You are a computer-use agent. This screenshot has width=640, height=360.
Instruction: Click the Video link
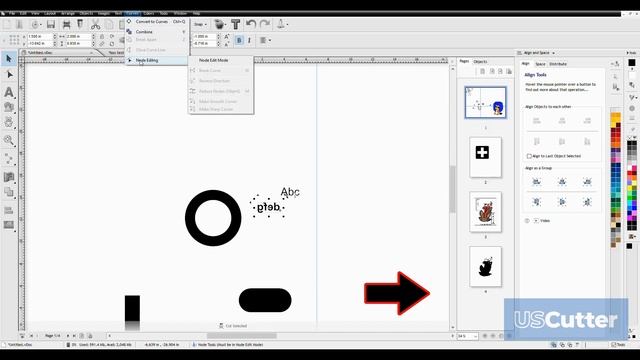point(545,221)
